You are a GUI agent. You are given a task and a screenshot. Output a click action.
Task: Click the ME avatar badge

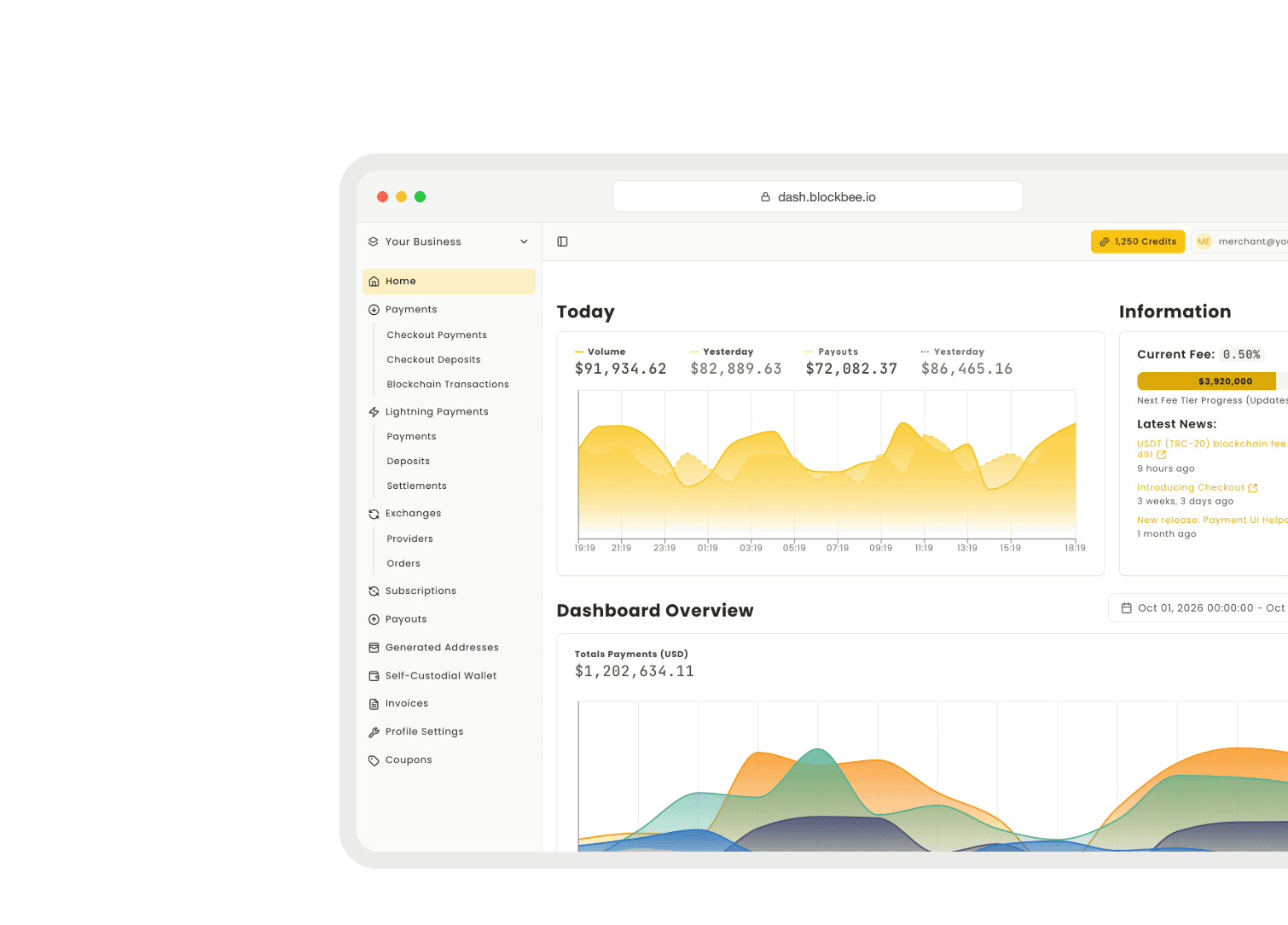[x=1204, y=241]
